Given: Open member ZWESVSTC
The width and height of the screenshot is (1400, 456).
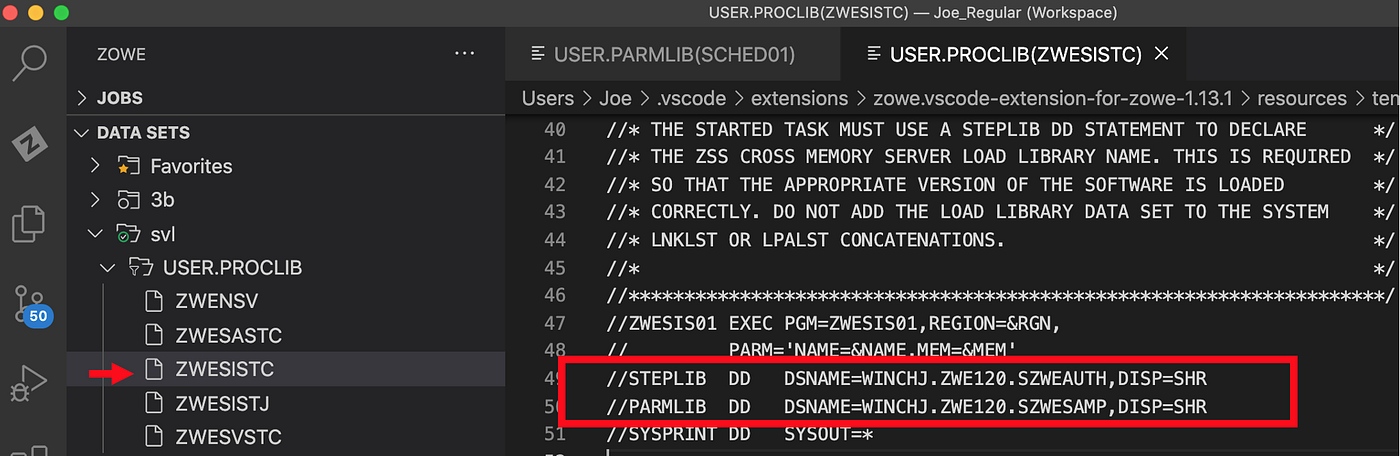Looking at the screenshot, I should (228, 437).
